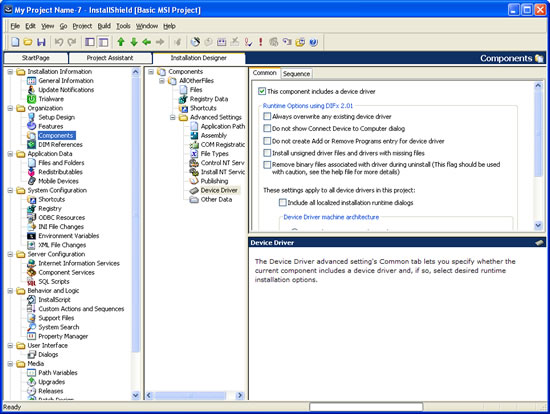
Task: Collapse the System Configuration node
Action: (10, 190)
